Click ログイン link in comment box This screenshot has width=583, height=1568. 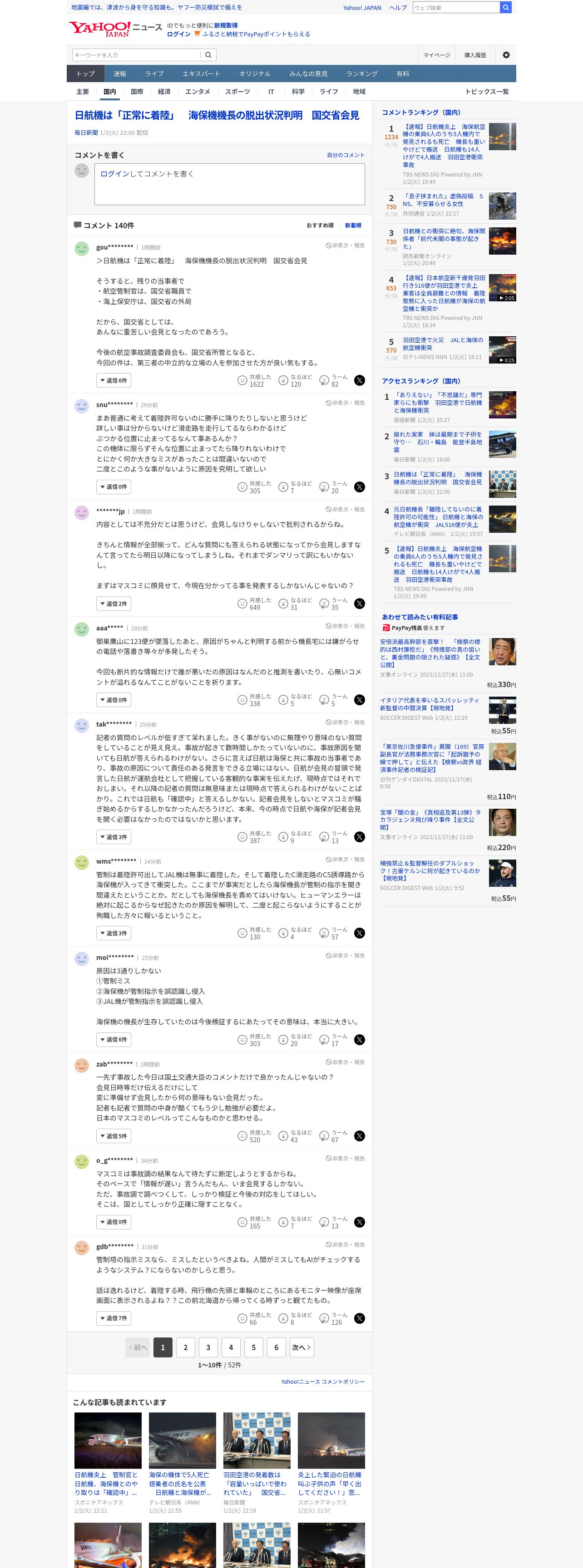point(114,174)
